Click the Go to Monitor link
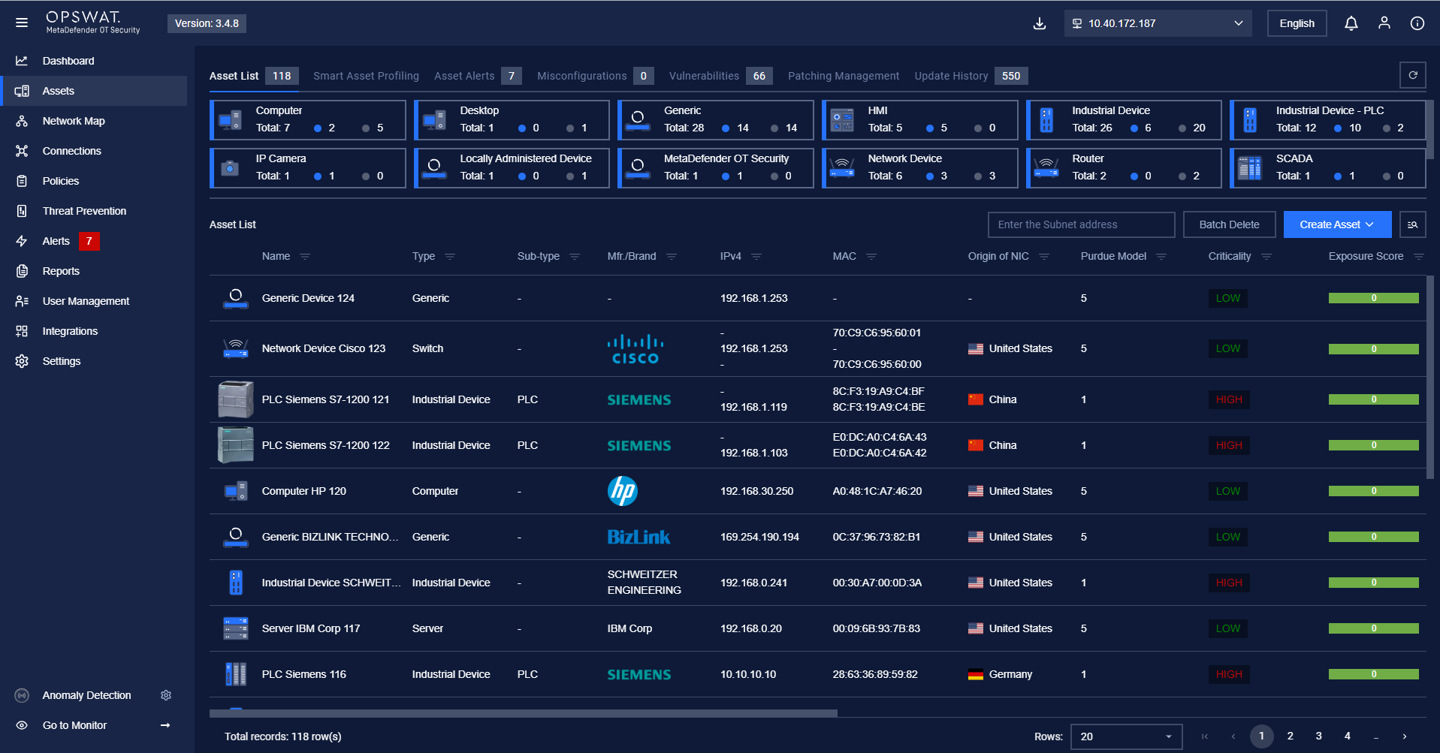 74,725
